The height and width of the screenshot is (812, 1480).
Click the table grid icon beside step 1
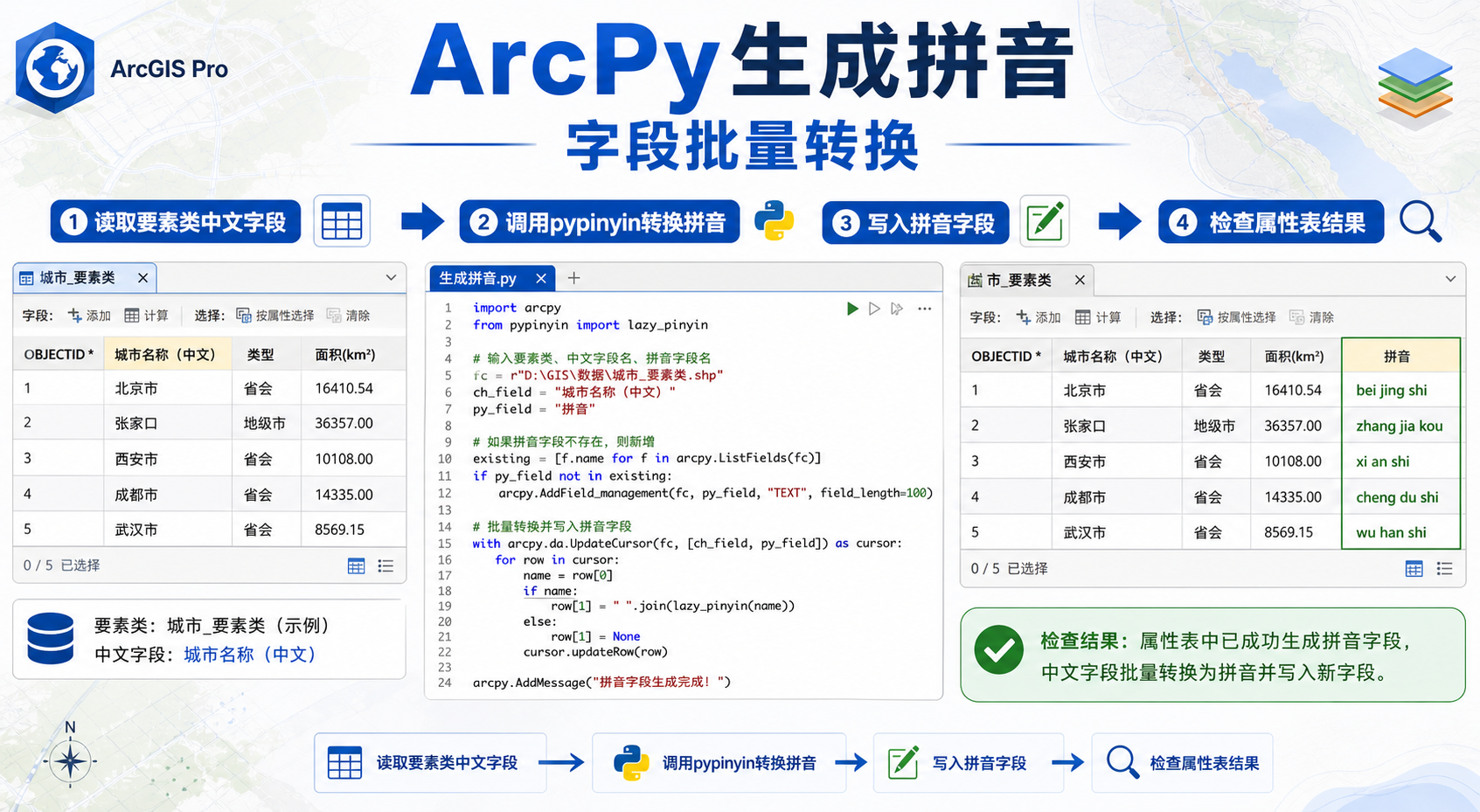pyautogui.click(x=342, y=221)
